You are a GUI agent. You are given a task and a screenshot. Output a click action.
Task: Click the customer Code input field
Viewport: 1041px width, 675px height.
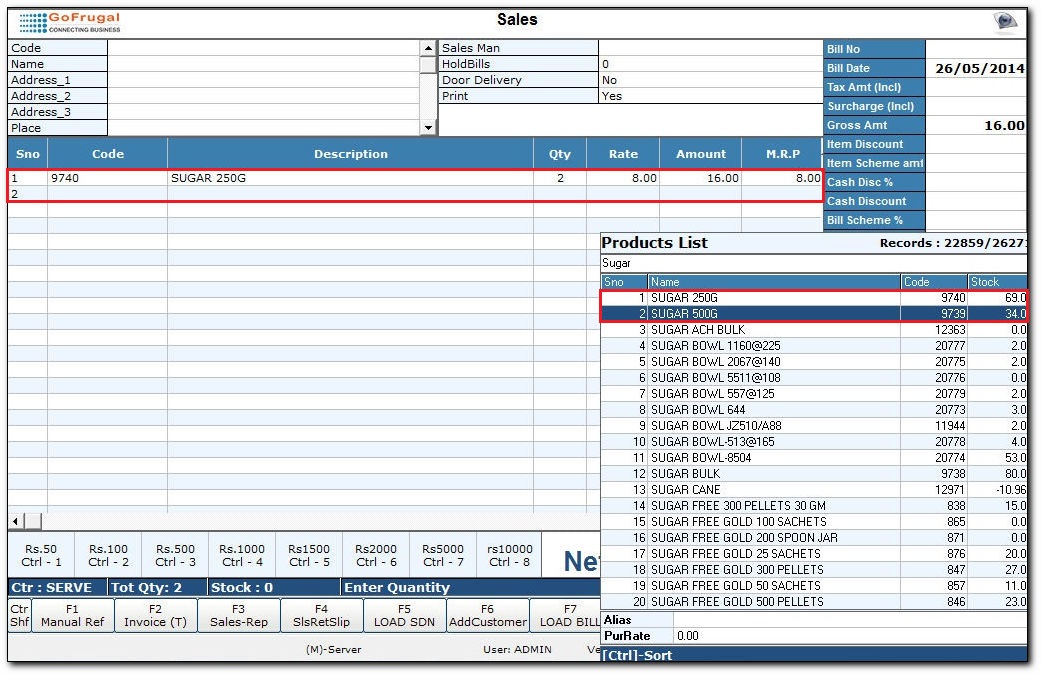[262, 48]
